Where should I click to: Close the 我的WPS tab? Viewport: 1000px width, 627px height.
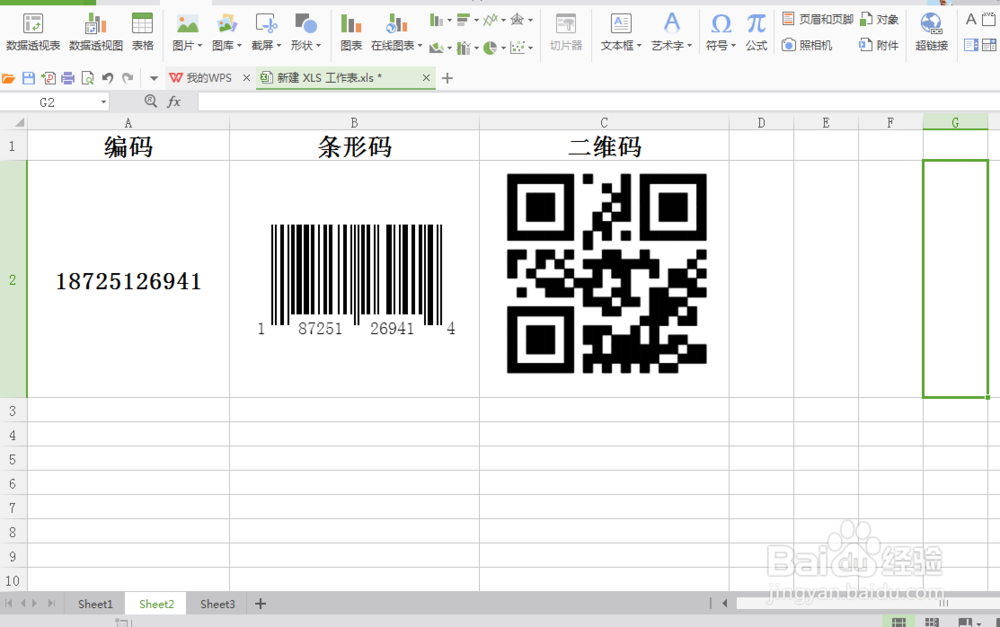click(246, 78)
